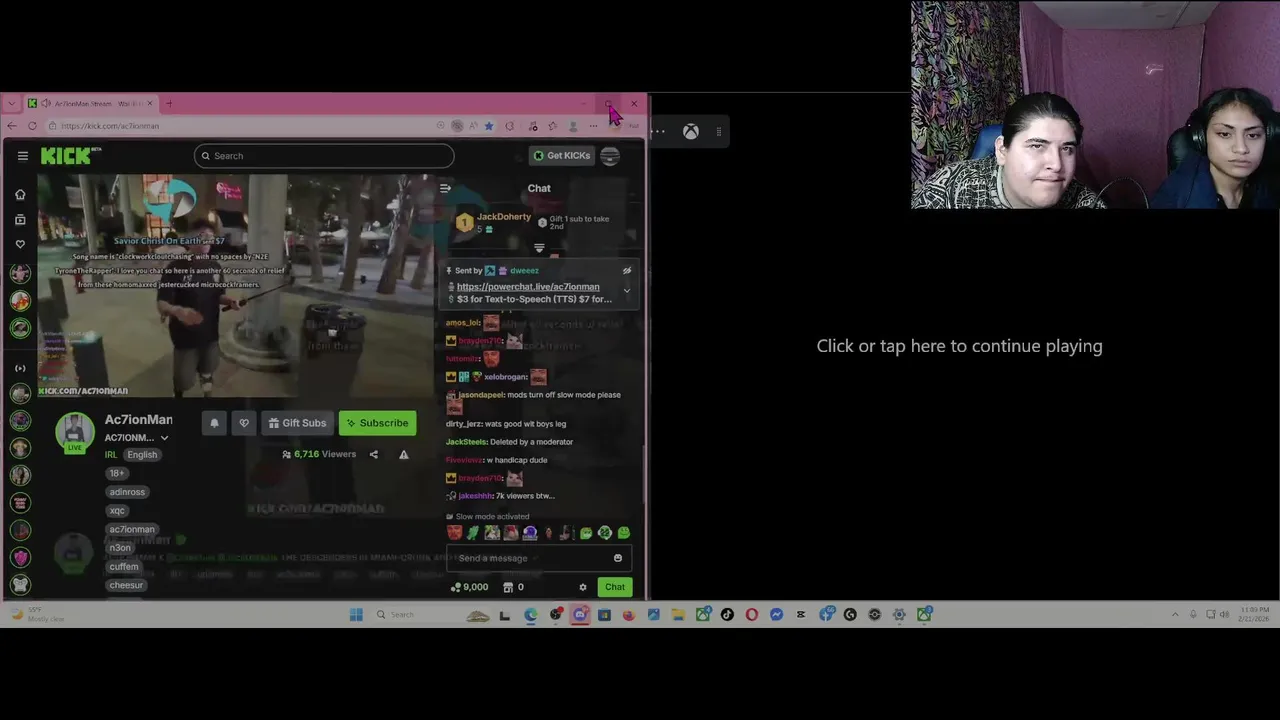
Task: Select the cuffem tag
Action: [124, 567]
